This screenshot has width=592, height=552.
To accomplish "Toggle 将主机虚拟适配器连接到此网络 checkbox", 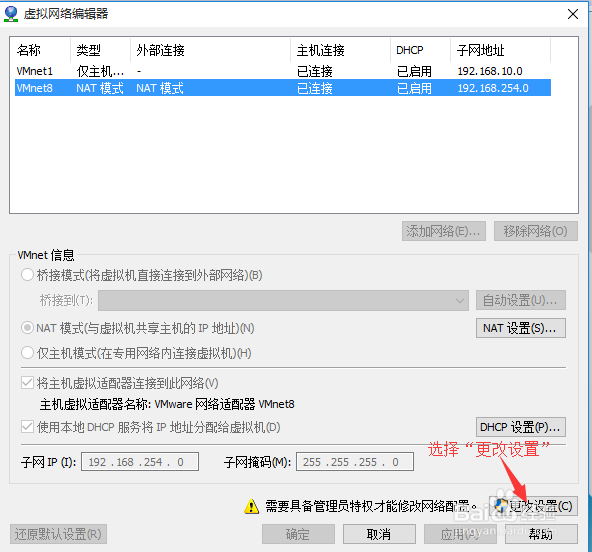I will pos(27,383).
